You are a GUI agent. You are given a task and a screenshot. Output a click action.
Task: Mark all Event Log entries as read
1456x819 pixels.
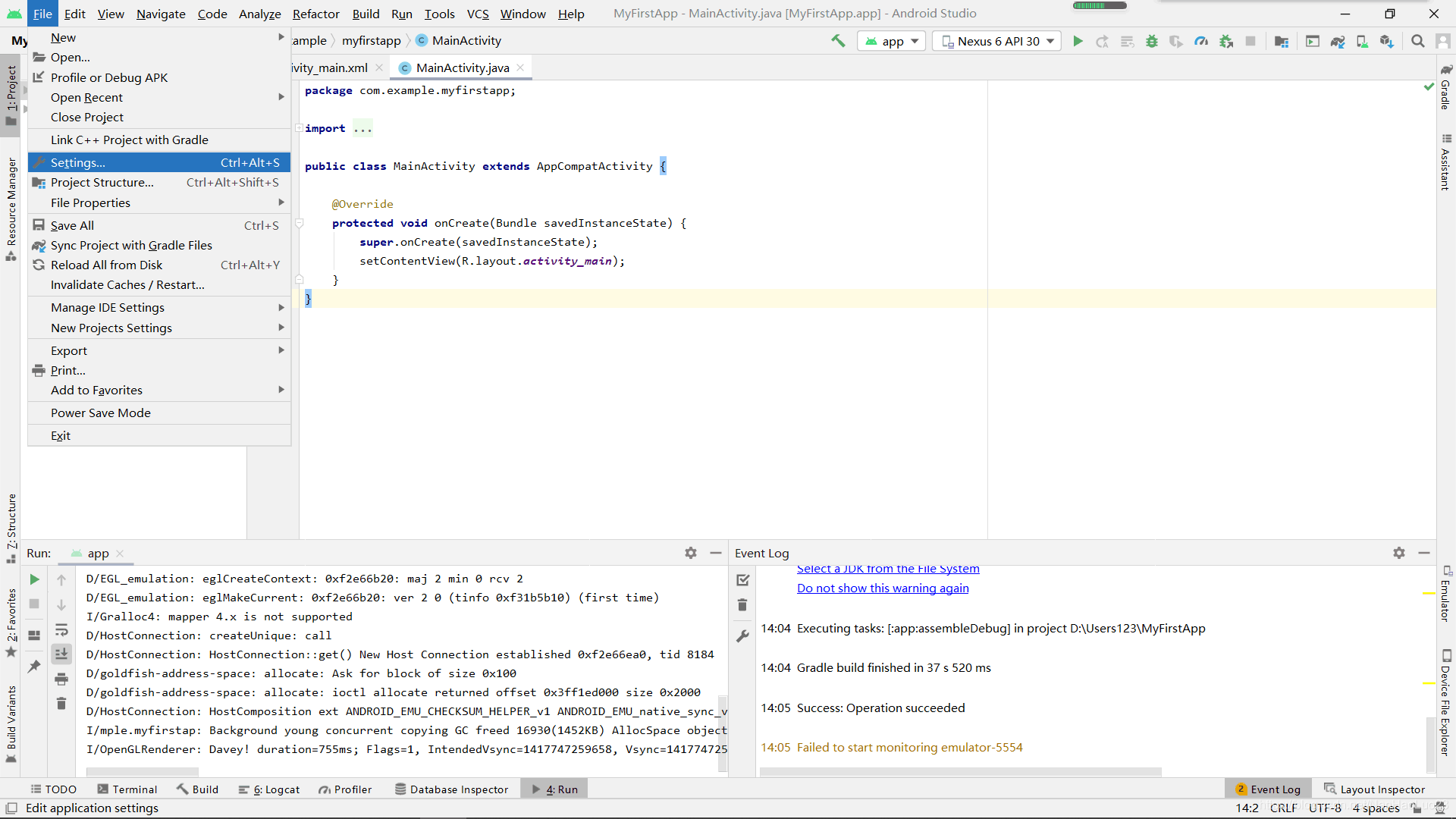[743, 580]
